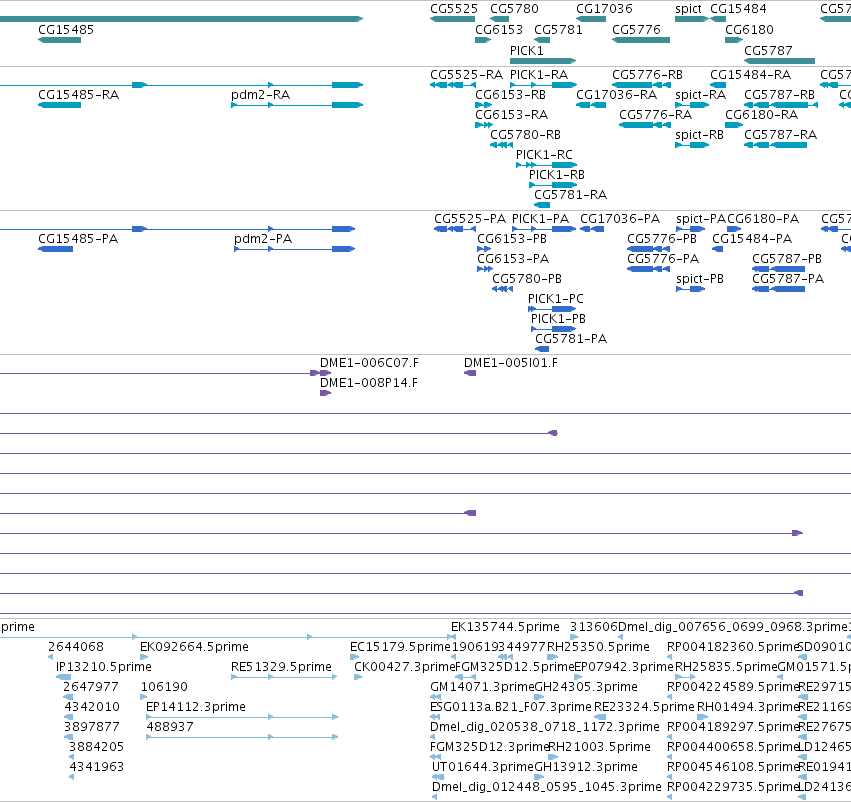Image resolution: width=851 pixels, height=802 pixels.
Task: Open the PICK1-RB transcript label
Action: (557, 175)
